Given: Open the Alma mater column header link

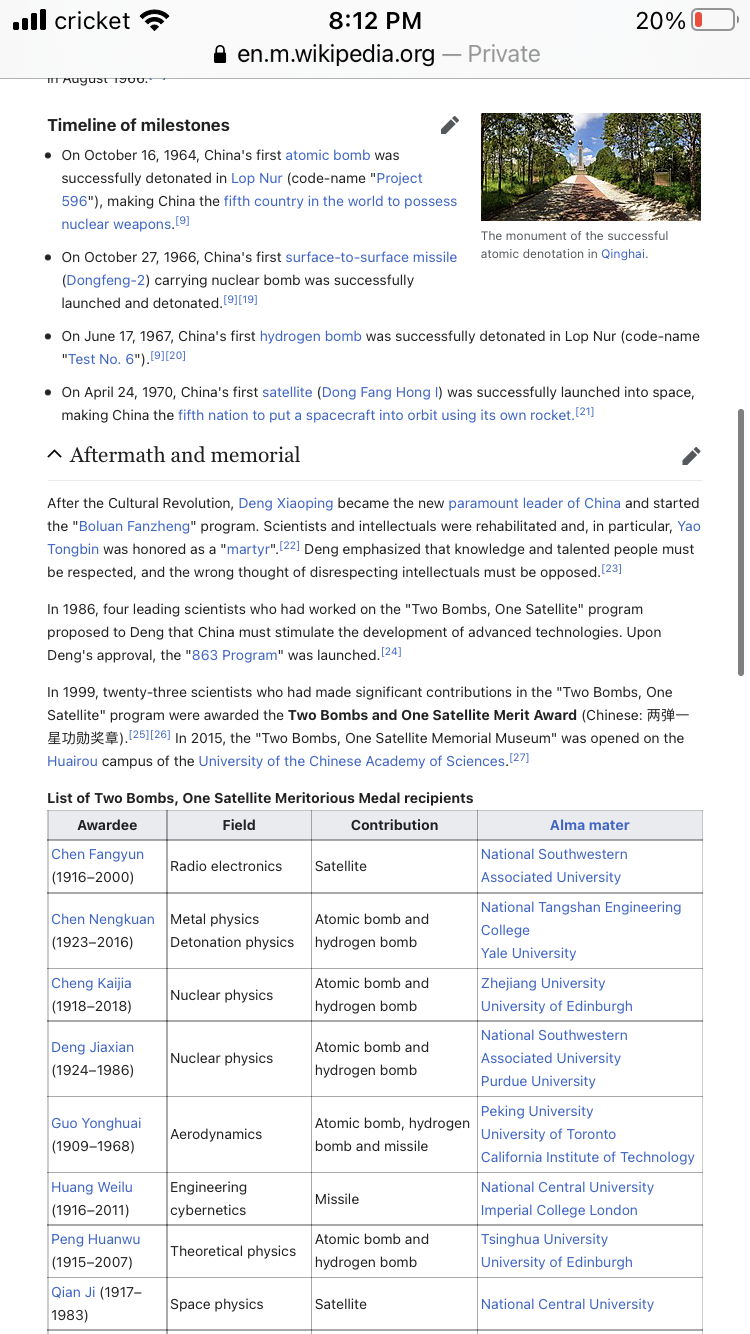Looking at the screenshot, I should pyautogui.click(x=590, y=825).
